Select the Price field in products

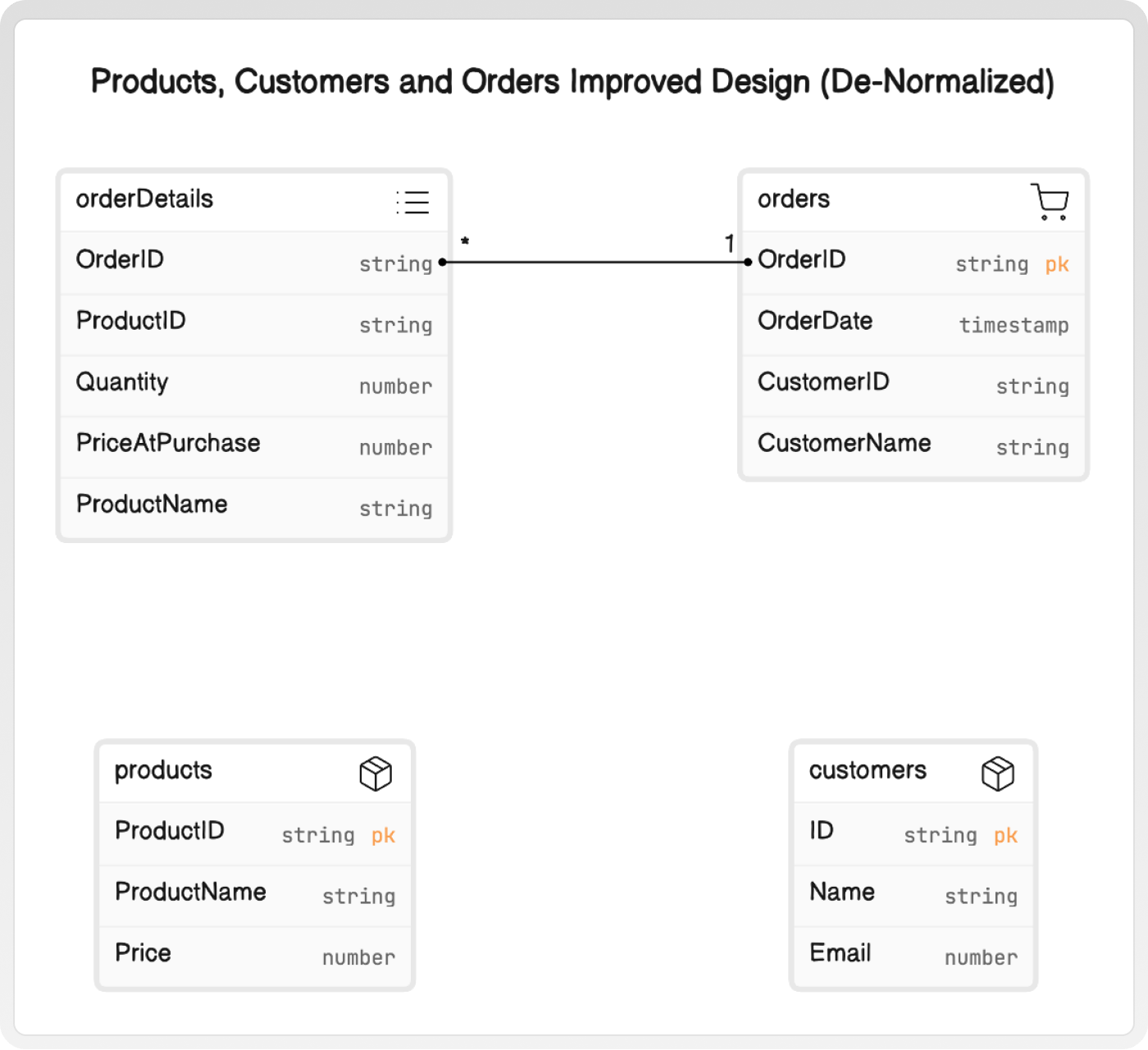coord(255,956)
